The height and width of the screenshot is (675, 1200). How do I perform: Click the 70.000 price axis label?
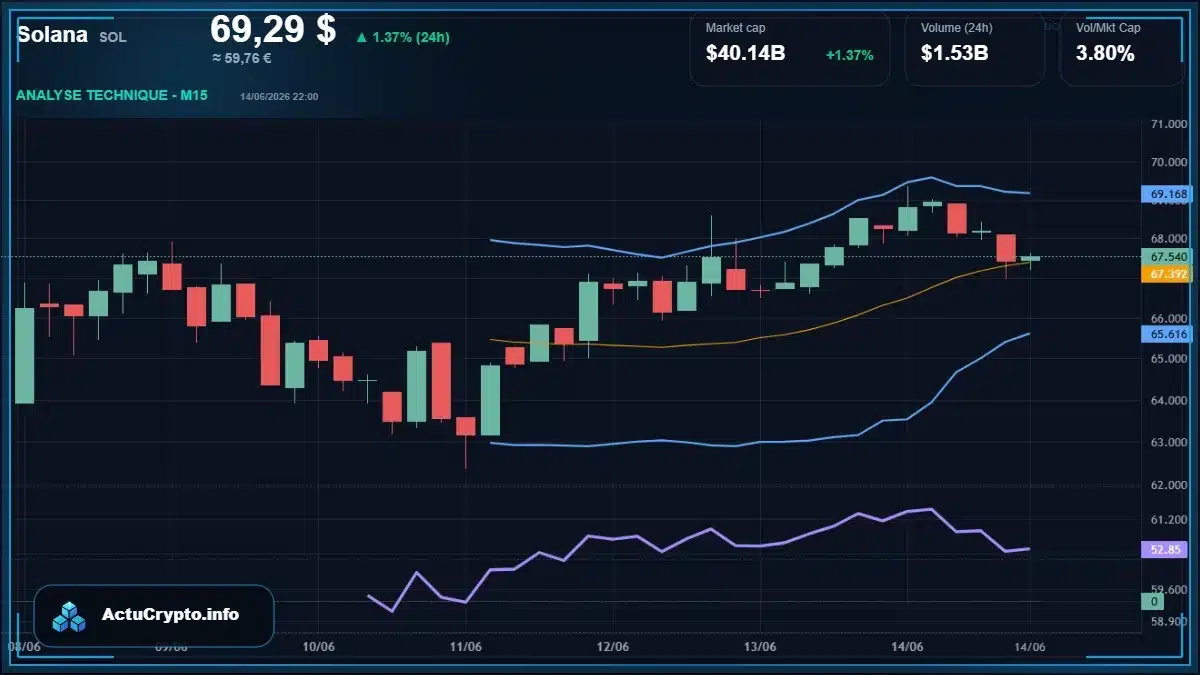click(1169, 162)
